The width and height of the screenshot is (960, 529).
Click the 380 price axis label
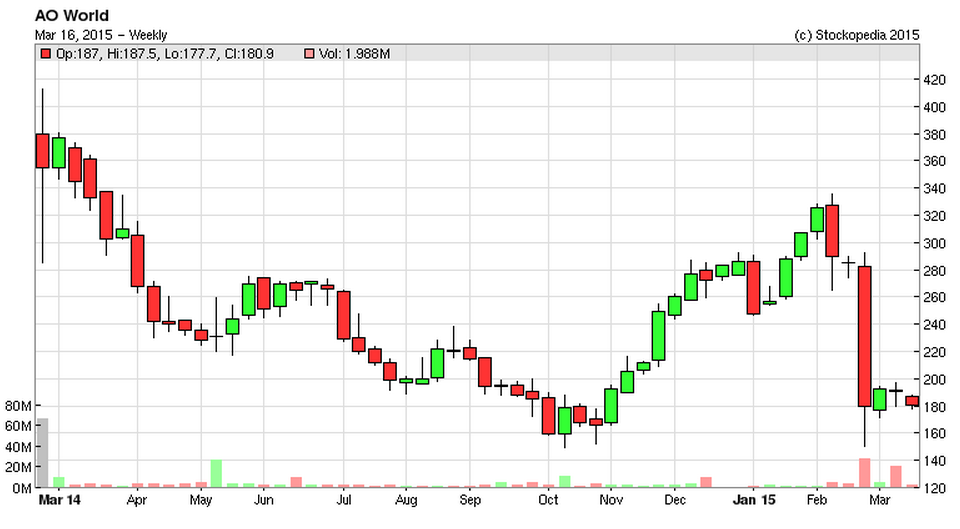934,134
